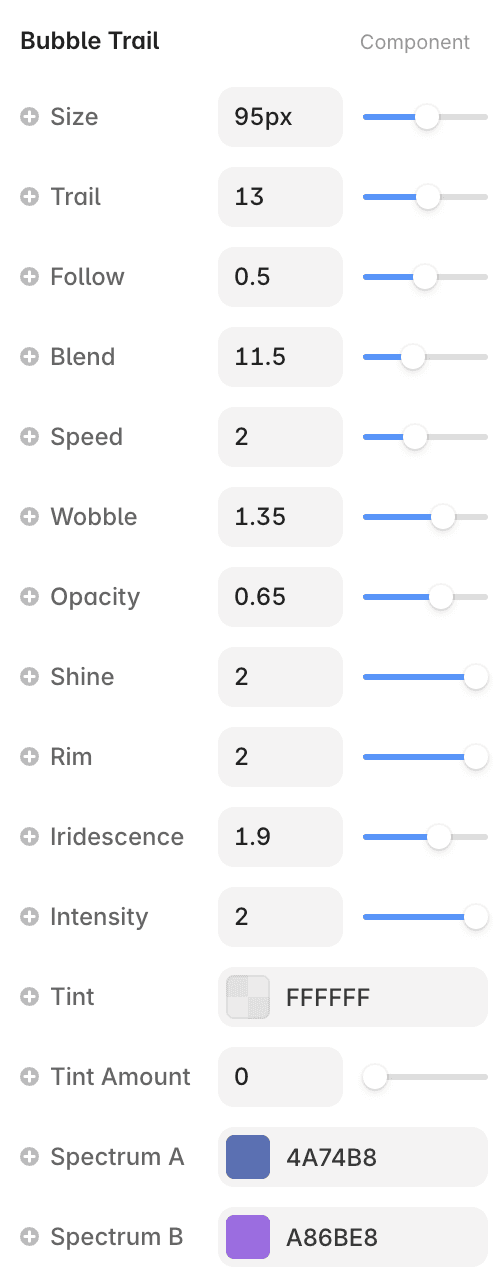This screenshot has width=502, height=1286.
Task: Click the plus icon beside Trail
Action: 30,197
